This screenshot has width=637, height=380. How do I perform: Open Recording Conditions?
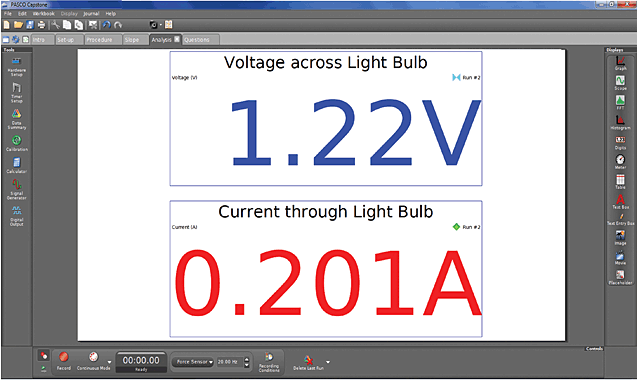[x=269, y=362]
